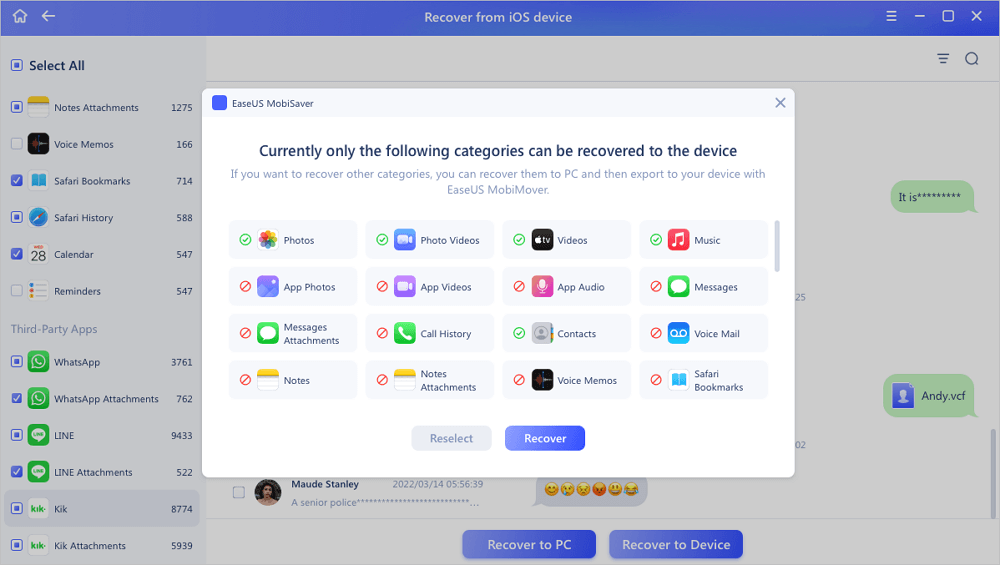Toggle the LINE checkbox
The width and height of the screenshot is (1000, 565).
coord(17,435)
